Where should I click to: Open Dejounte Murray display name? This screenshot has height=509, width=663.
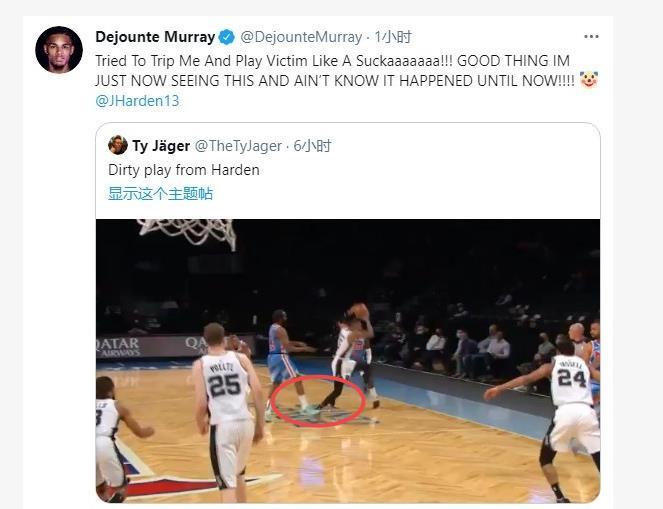155,37
